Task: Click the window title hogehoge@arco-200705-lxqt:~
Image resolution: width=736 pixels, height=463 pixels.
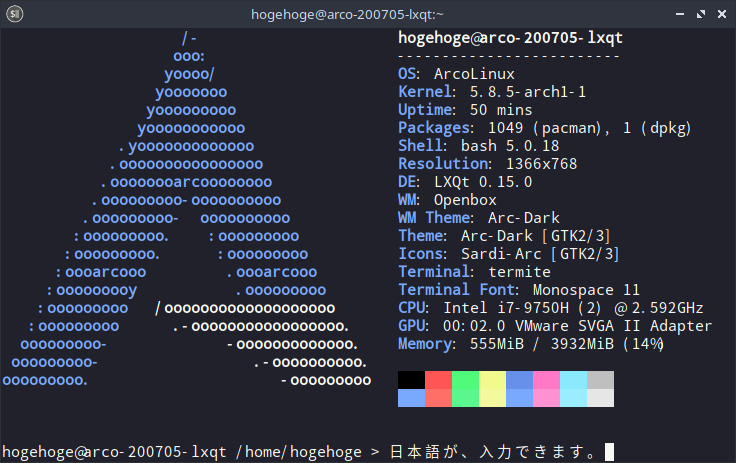Action: point(347,15)
